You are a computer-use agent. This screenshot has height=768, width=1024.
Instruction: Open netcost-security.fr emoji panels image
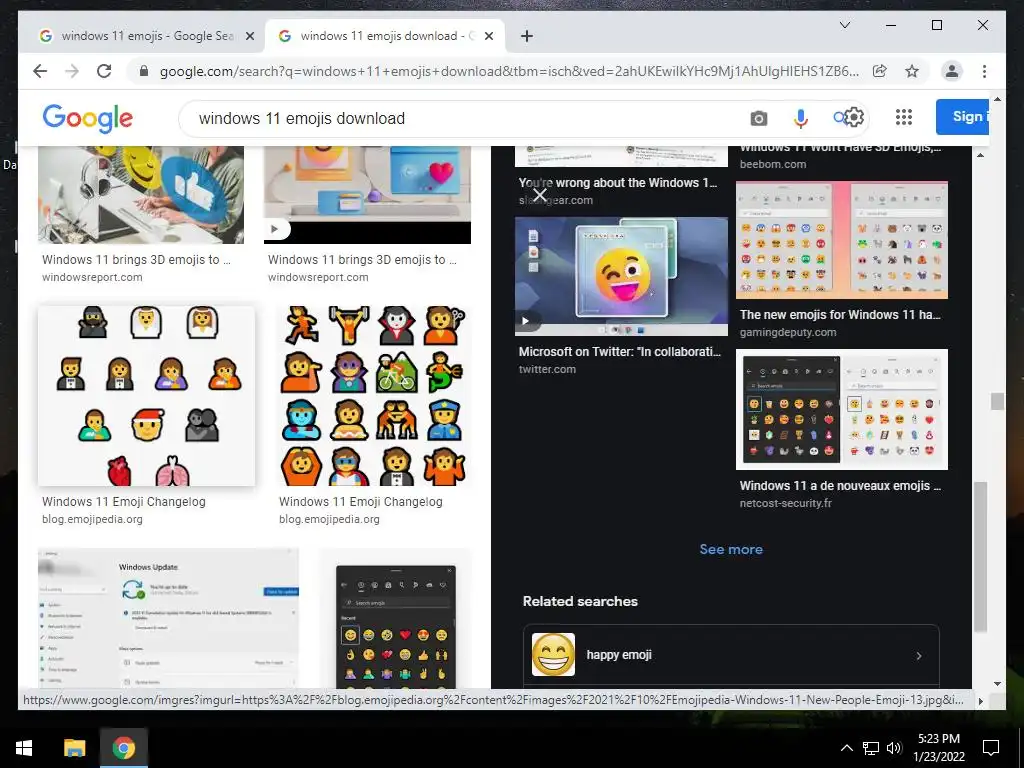(841, 409)
